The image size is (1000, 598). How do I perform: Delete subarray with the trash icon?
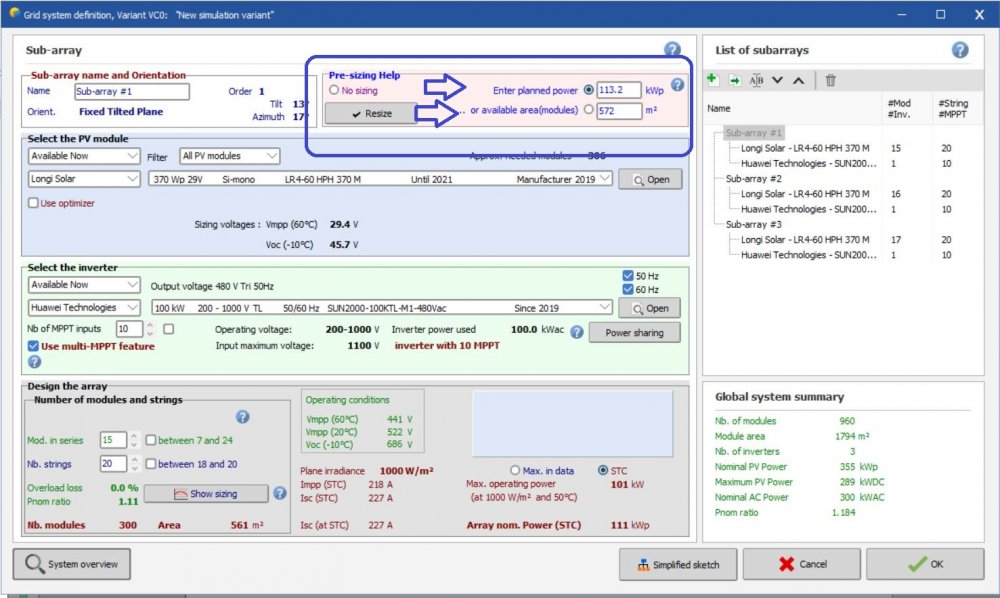pyautogui.click(x=830, y=80)
